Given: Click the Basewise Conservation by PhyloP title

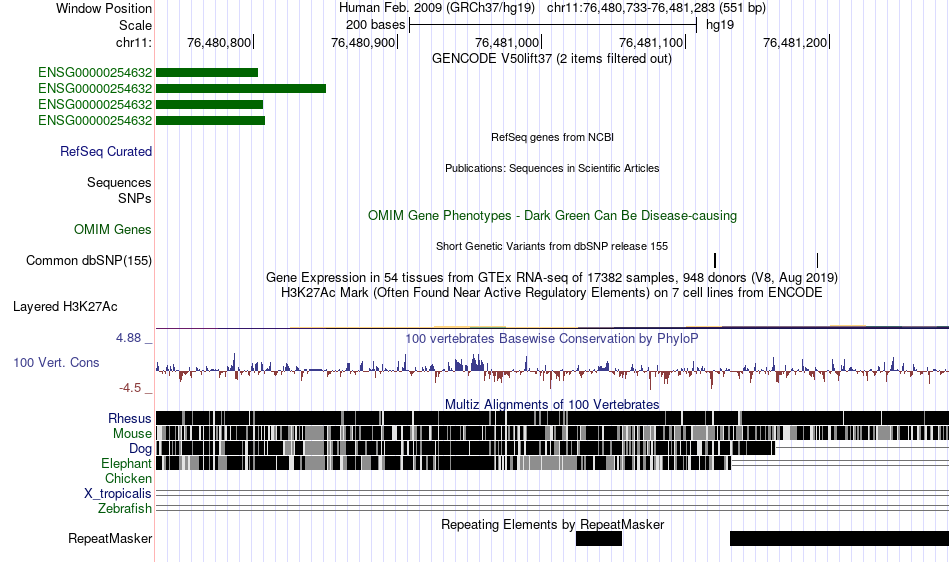Looking at the screenshot, I should 552,339.
